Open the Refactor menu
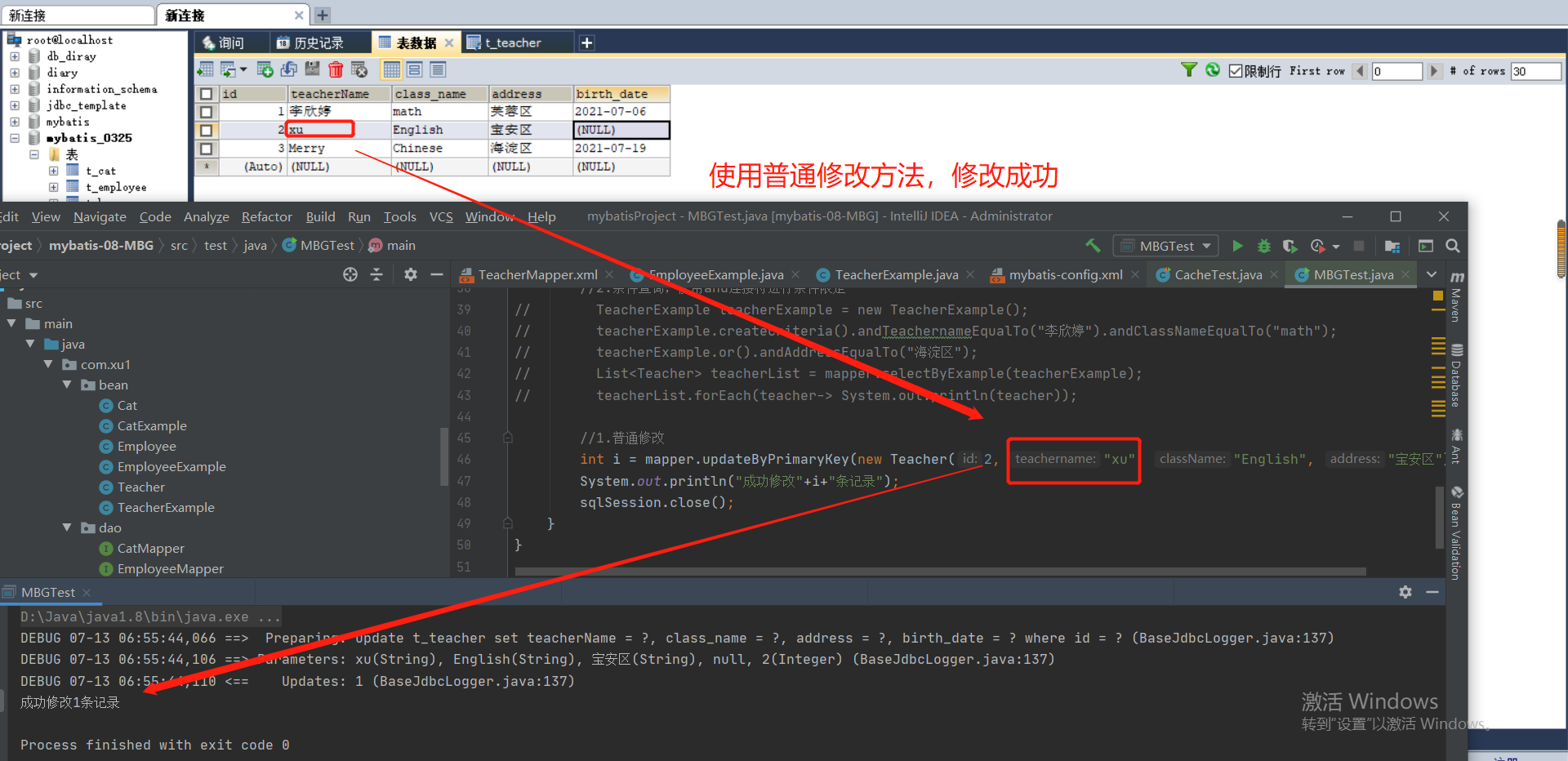This screenshot has height=761, width=1568. coord(266,216)
